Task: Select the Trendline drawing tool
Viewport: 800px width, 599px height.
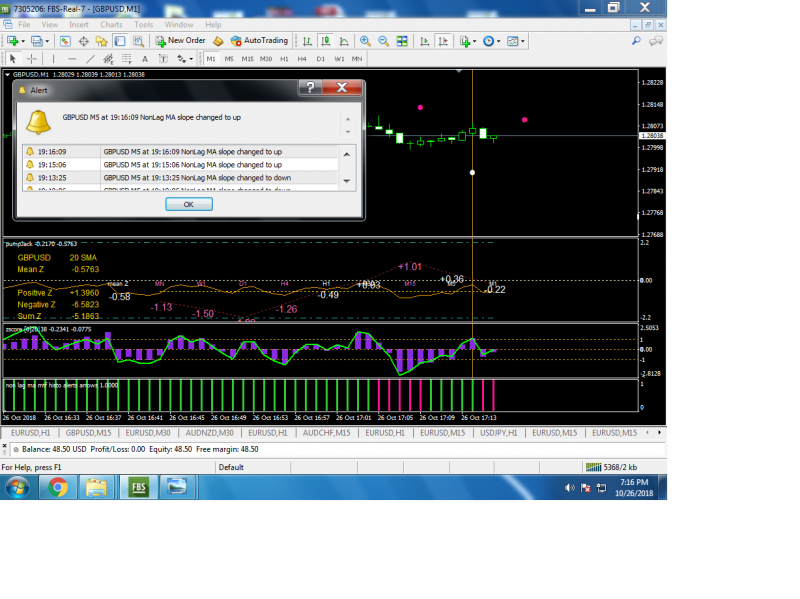Action: click(90, 59)
